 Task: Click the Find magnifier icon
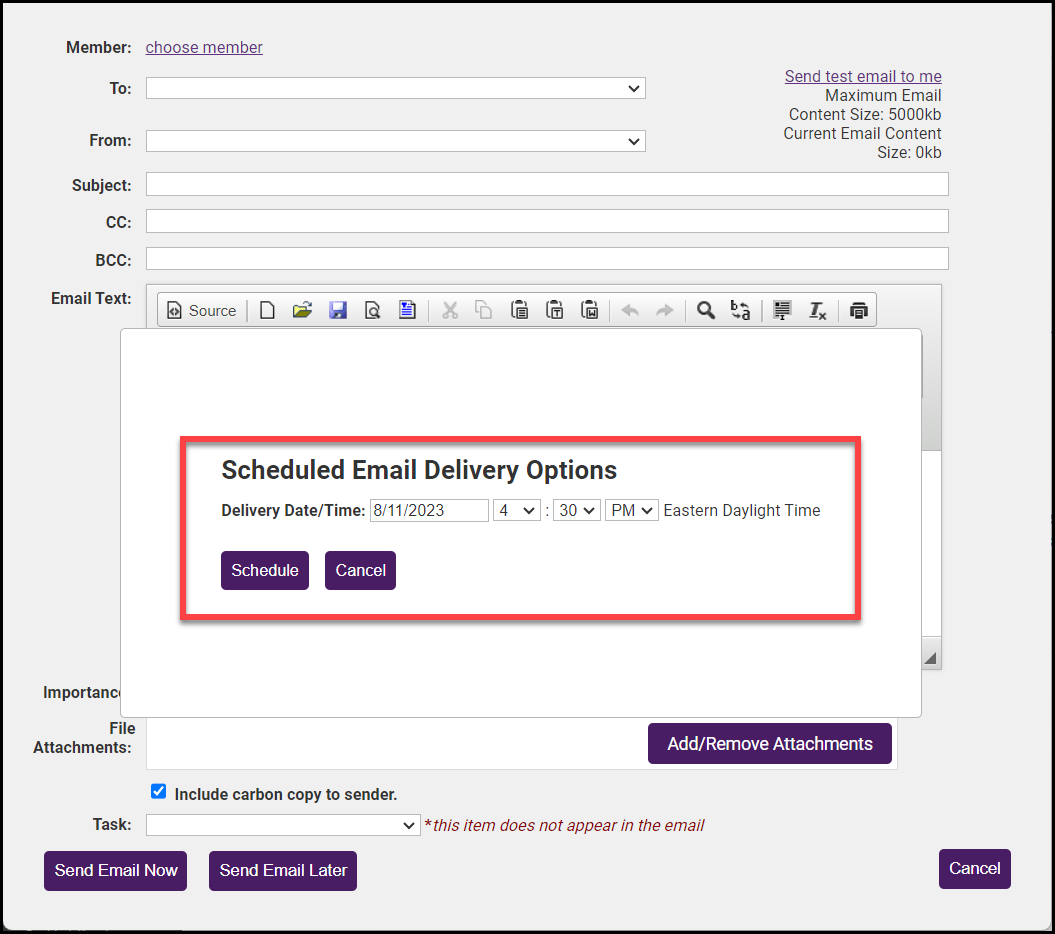[706, 311]
